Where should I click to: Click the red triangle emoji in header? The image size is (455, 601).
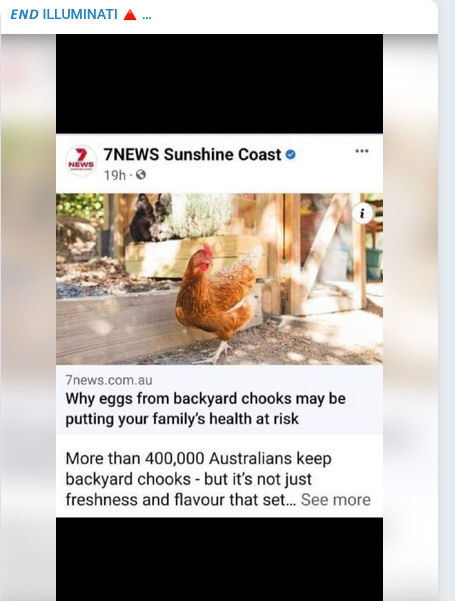130,15
